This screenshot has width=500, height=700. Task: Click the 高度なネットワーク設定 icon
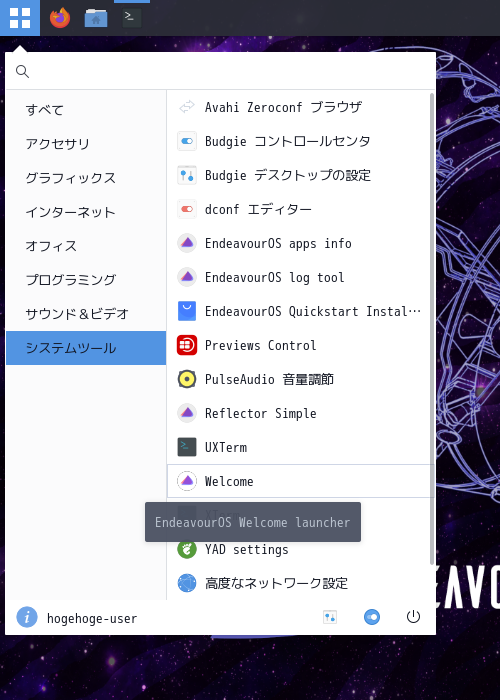(187, 583)
